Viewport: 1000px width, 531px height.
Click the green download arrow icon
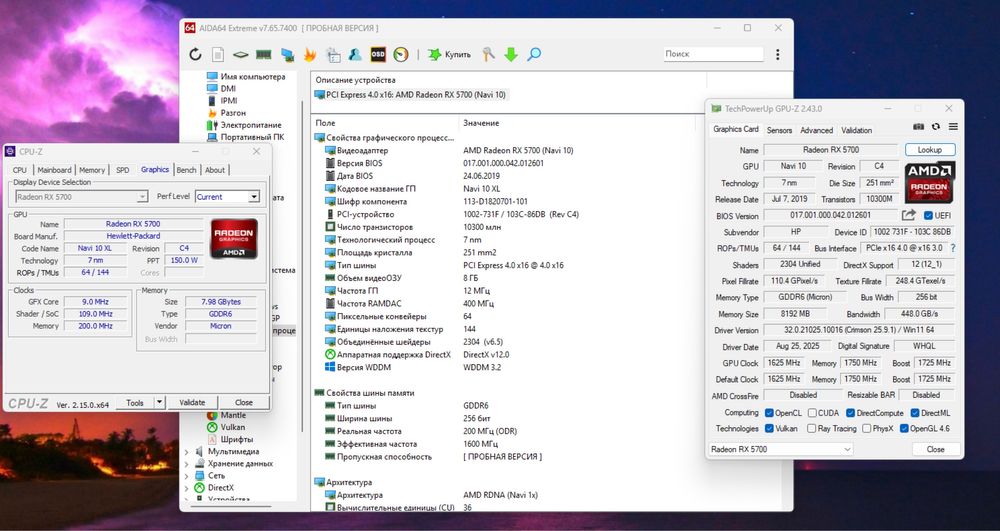tap(511, 55)
